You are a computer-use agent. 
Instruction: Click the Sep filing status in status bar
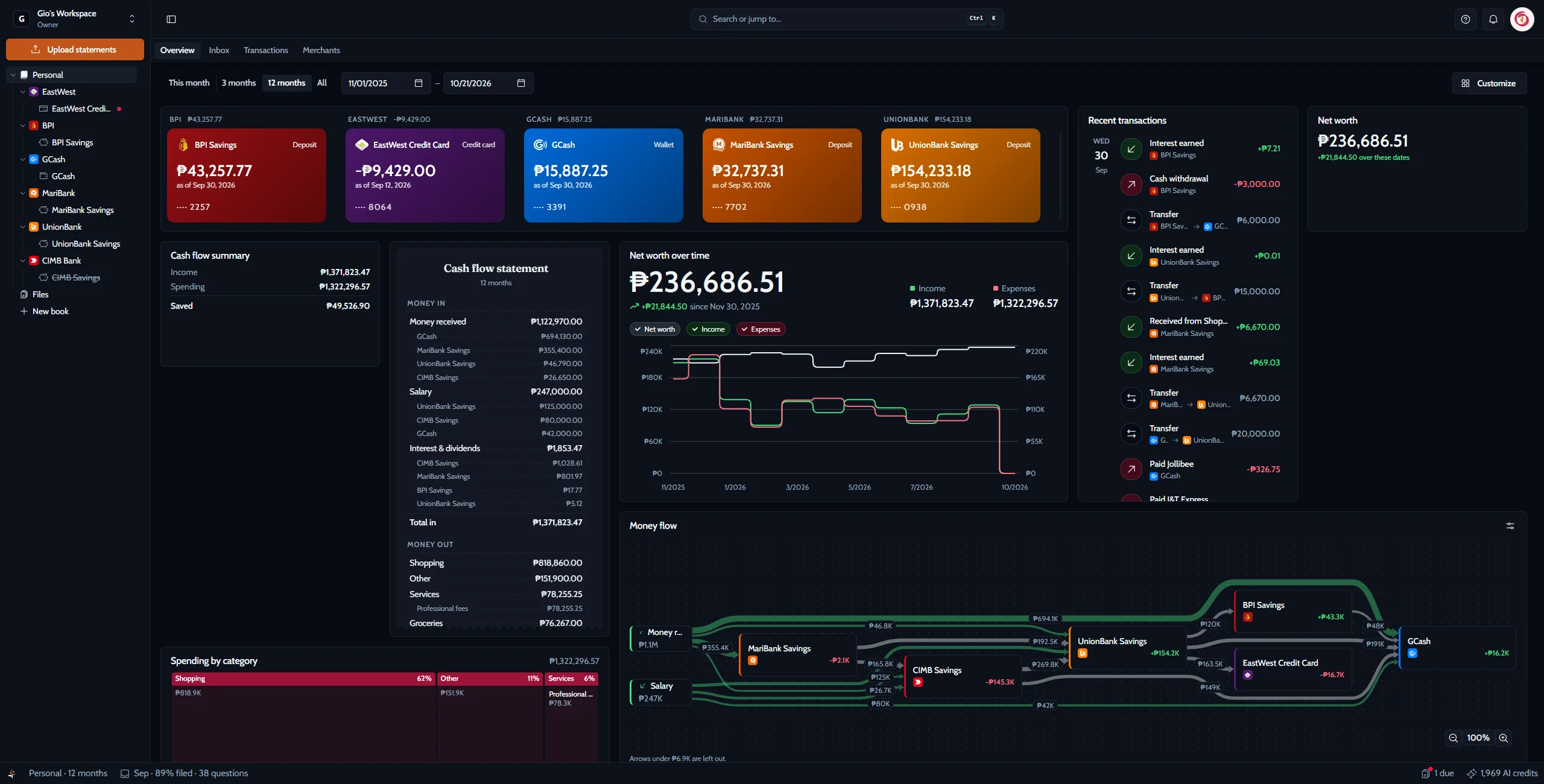[x=185, y=773]
